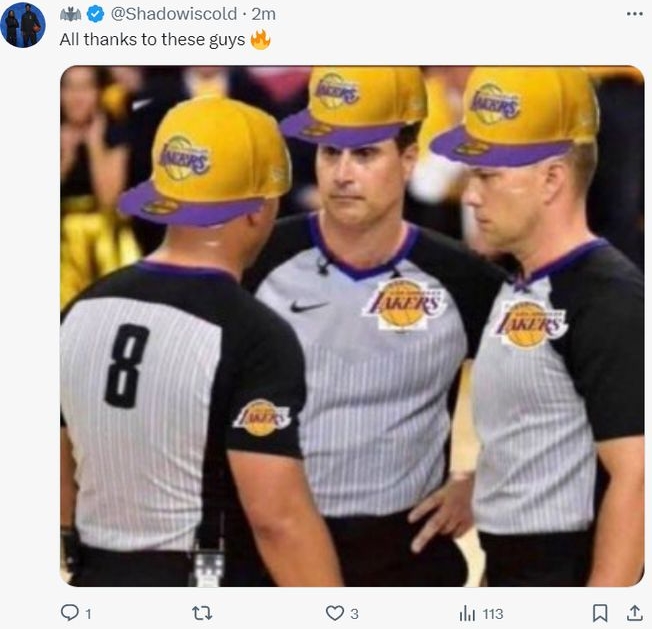This screenshot has width=652, height=629.
Task: Open view analytics bar chart icon
Action: click(x=467, y=613)
